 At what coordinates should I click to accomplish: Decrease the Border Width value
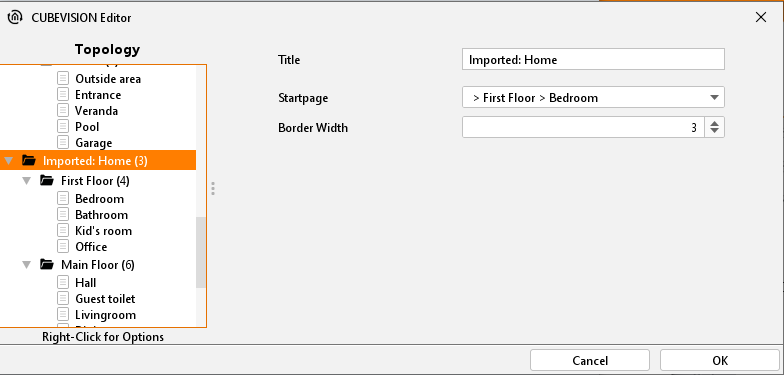click(714, 131)
